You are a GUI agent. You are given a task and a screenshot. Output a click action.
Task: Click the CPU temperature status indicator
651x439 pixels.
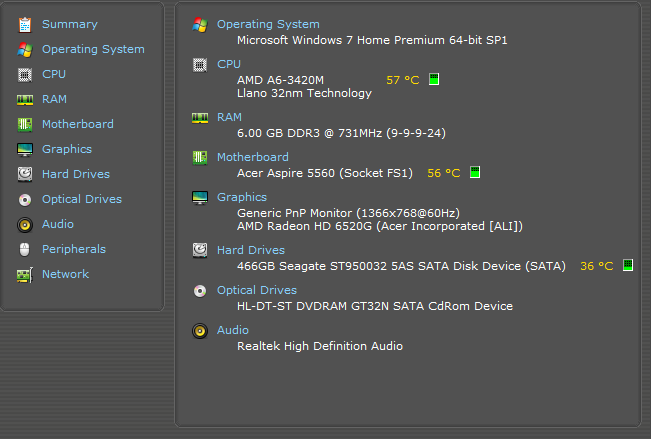[434, 79]
